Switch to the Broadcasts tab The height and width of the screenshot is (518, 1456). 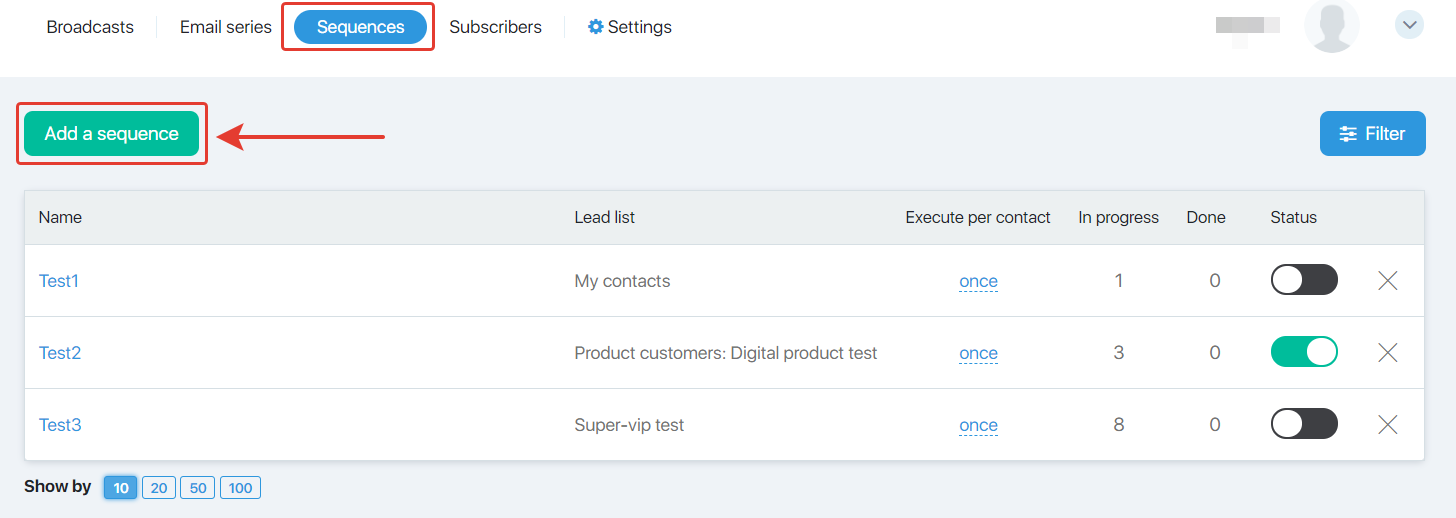click(x=90, y=27)
